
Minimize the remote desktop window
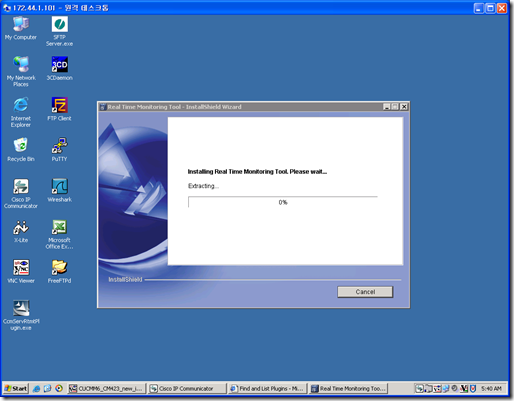tap(478, 8)
